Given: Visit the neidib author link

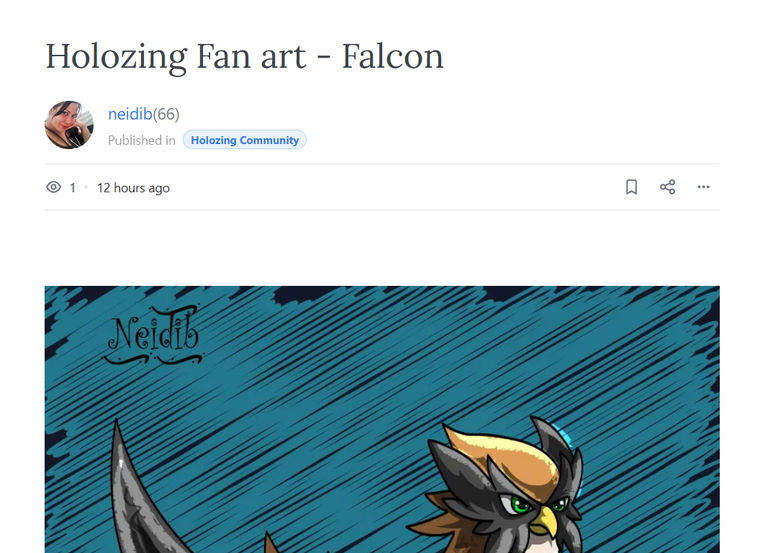Looking at the screenshot, I should click(x=130, y=114).
